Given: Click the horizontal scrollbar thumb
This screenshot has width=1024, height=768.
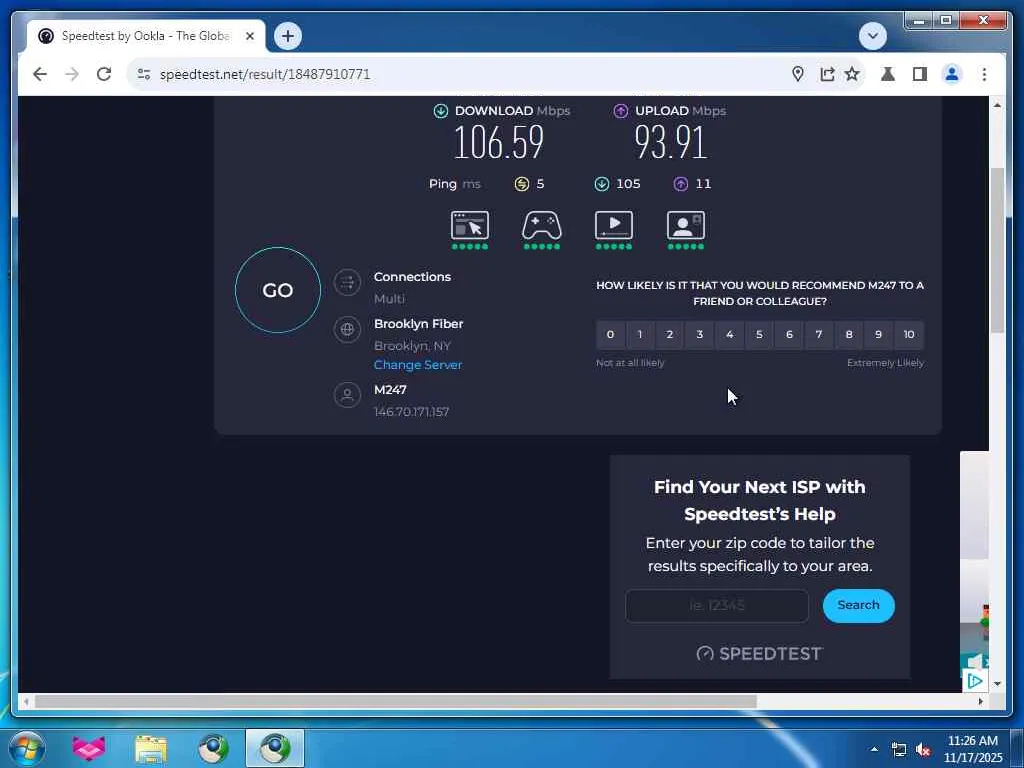Looking at the screenshot, I should coord(396,701).
